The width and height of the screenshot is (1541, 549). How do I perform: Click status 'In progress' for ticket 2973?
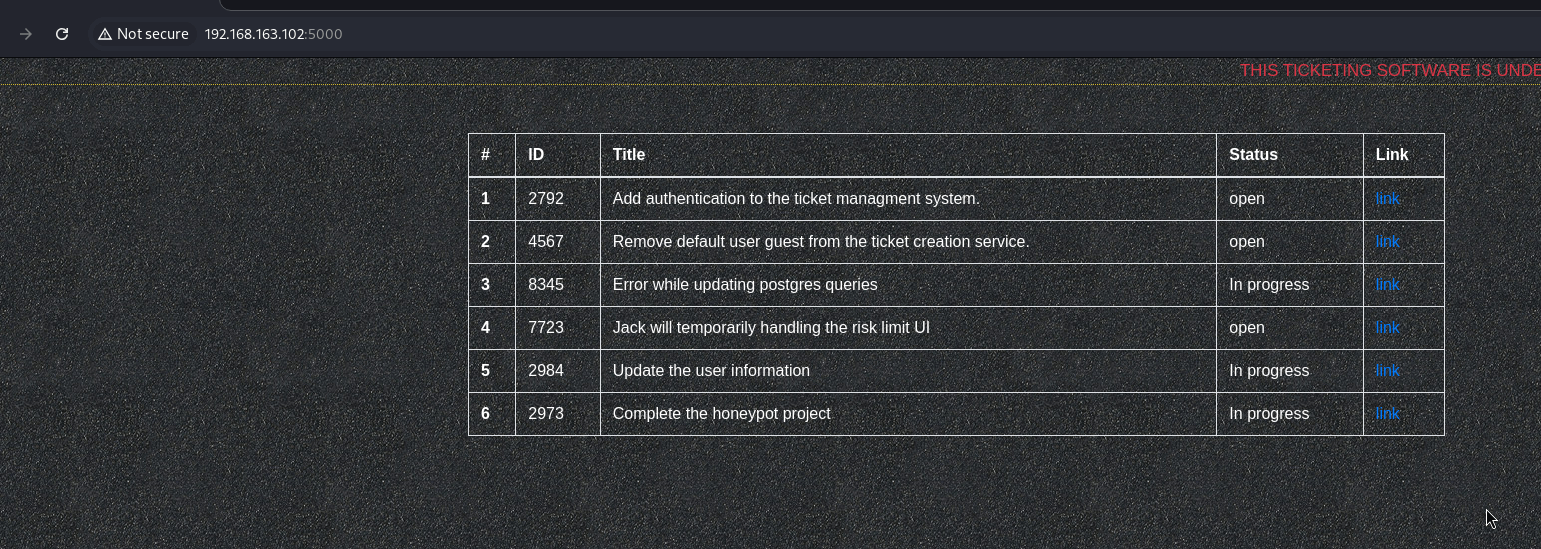(x=1269, y=414)
